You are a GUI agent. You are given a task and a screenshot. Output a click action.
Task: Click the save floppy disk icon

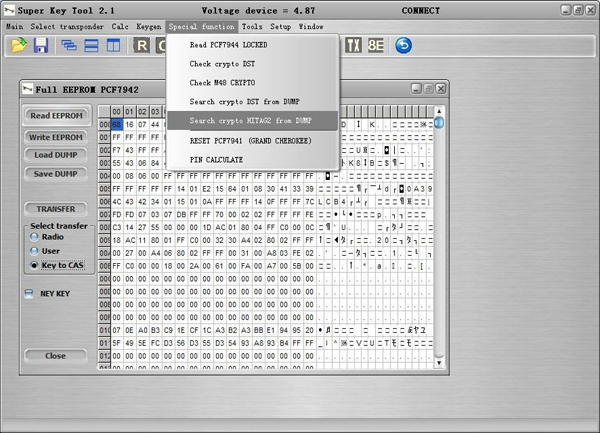point(41,45)
